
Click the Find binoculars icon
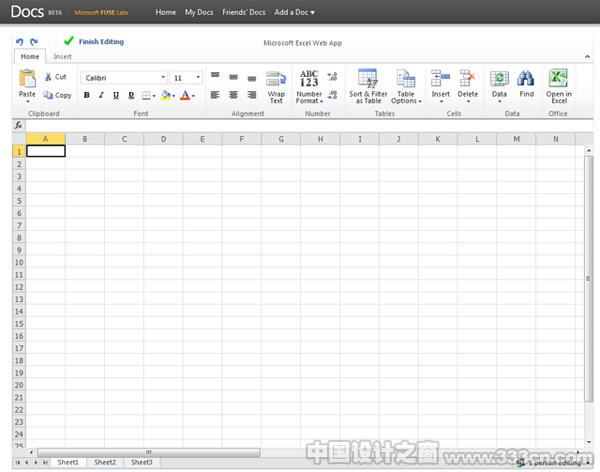point(526,79)
